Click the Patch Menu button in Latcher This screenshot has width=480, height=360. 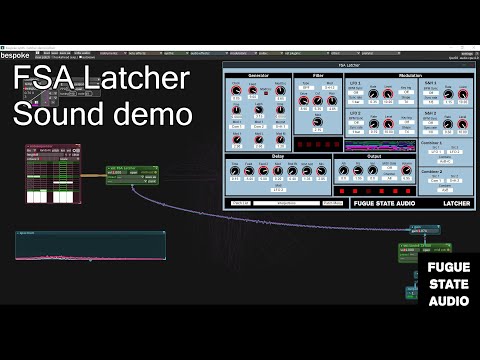(x=333, y=203)
